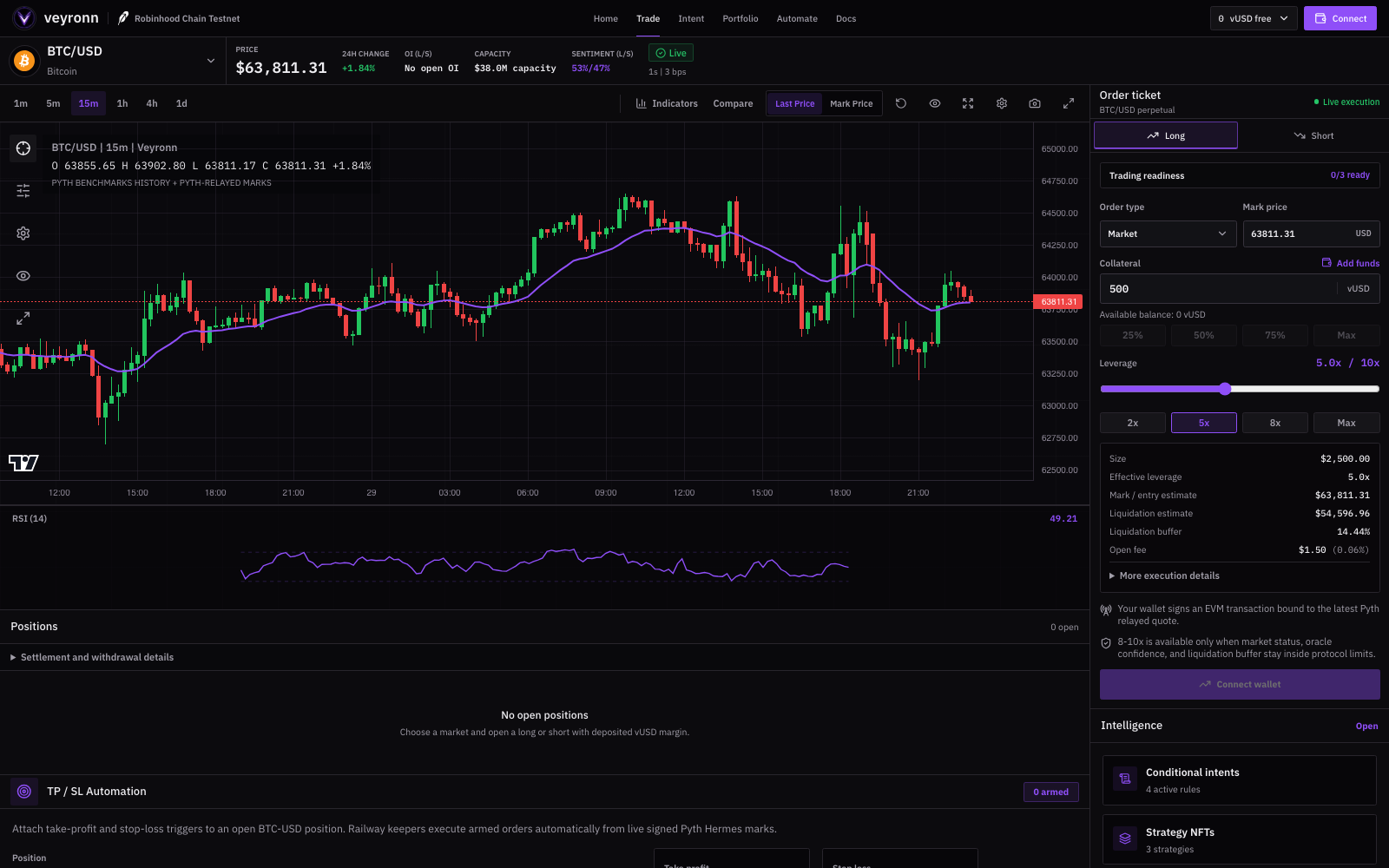Click the sidebar expand arrows icon
Viewport: 1389px width, 868px height.
pyautogui.click(x=23, y=319)
